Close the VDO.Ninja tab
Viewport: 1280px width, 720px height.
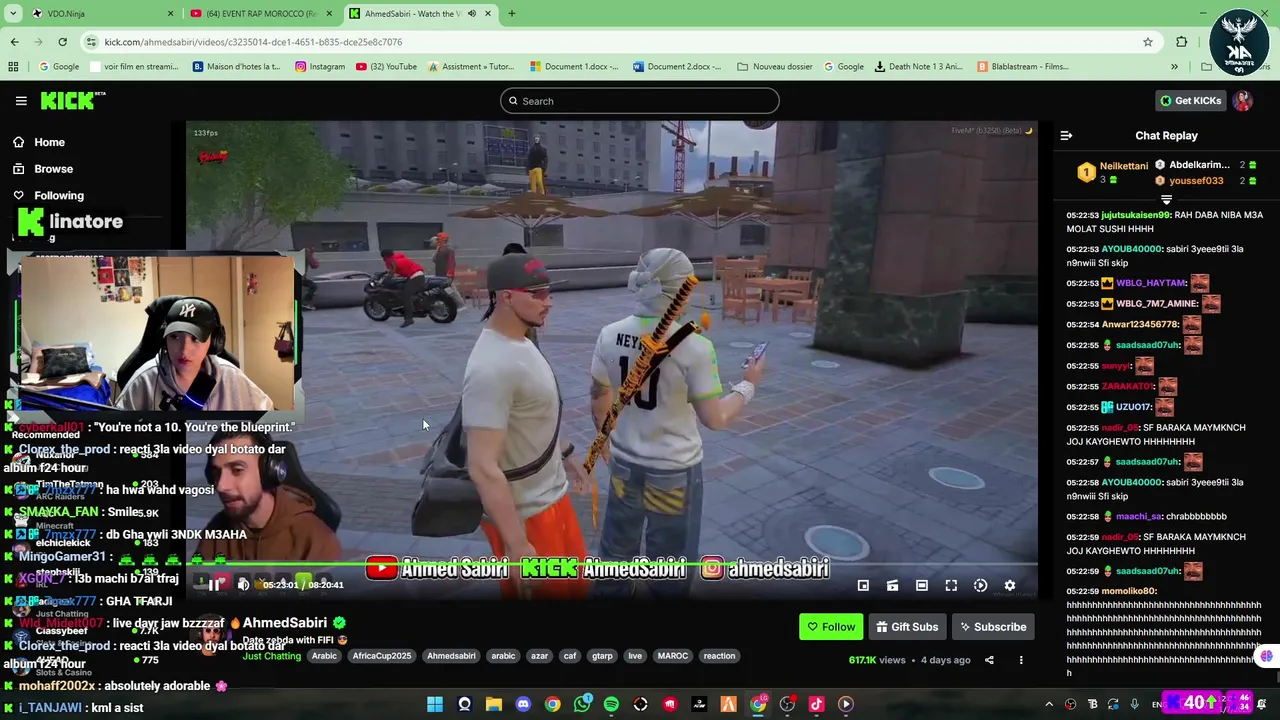coord(170,14)
